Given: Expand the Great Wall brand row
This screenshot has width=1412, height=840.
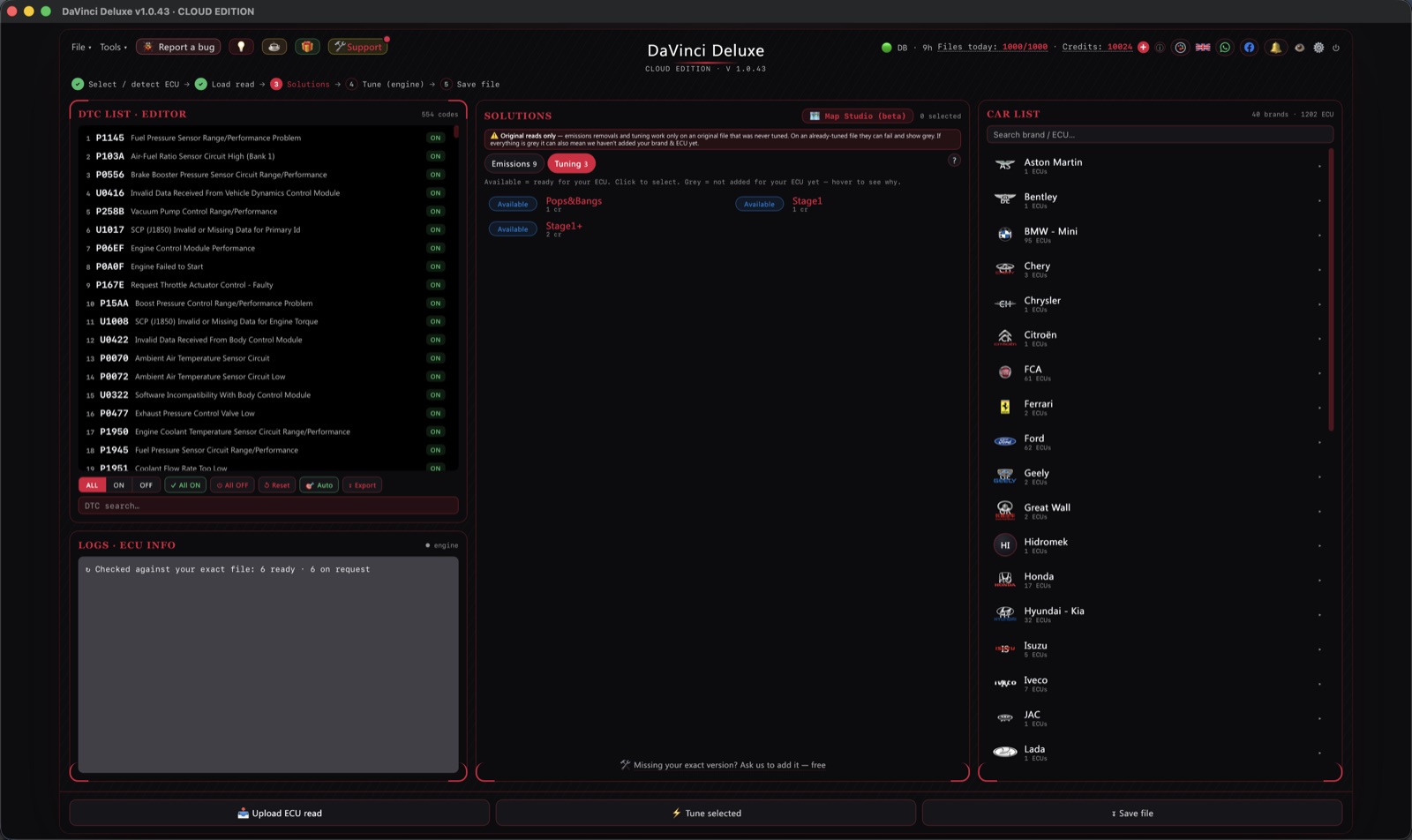Looking at the screenshot, I should coord(1159,511).
